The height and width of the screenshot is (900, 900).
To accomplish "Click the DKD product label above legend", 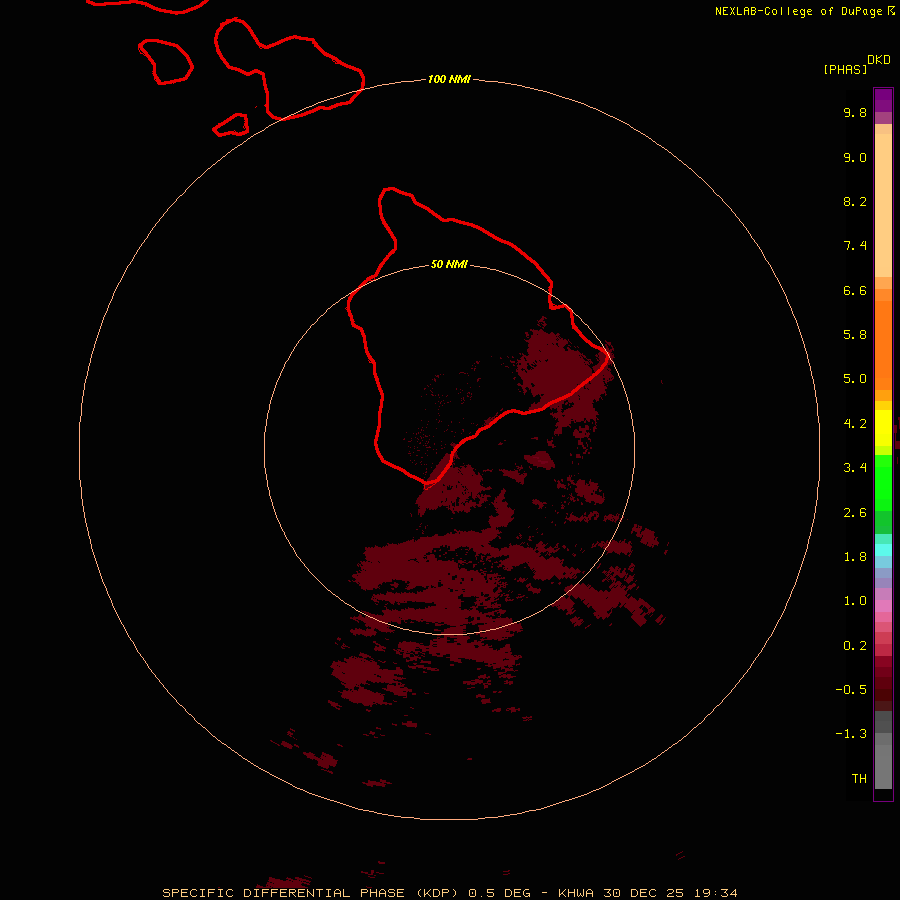I will [879, 60].
